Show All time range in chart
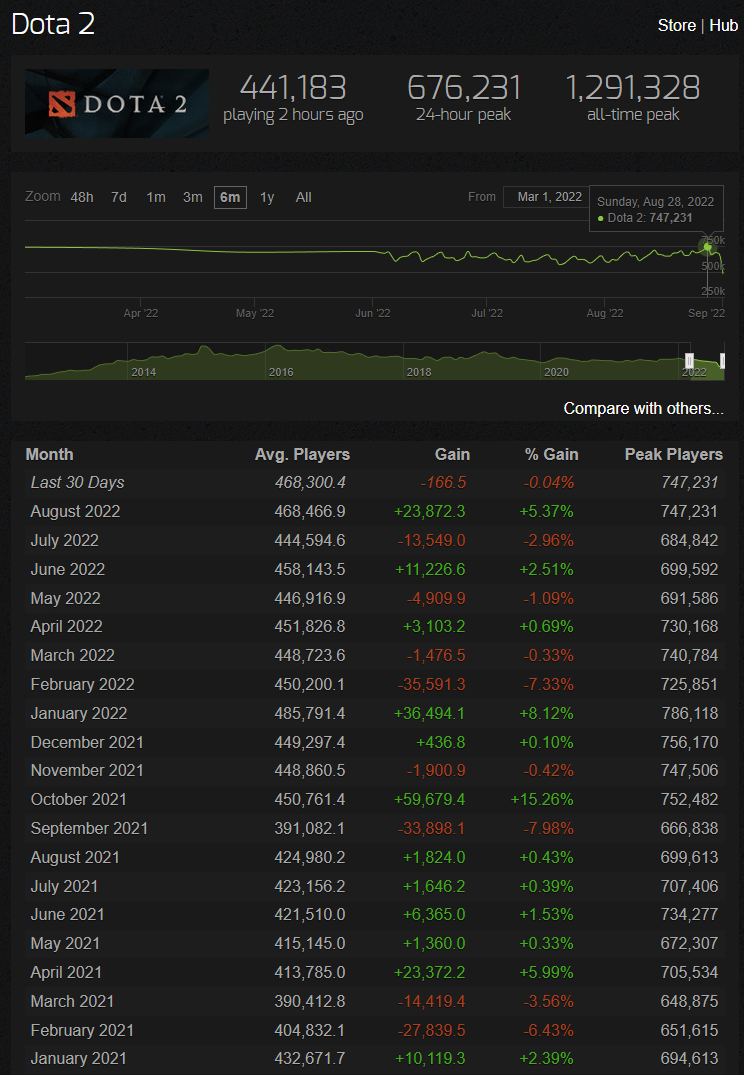This screenshot has height=1075, width=744. (303, 197)
